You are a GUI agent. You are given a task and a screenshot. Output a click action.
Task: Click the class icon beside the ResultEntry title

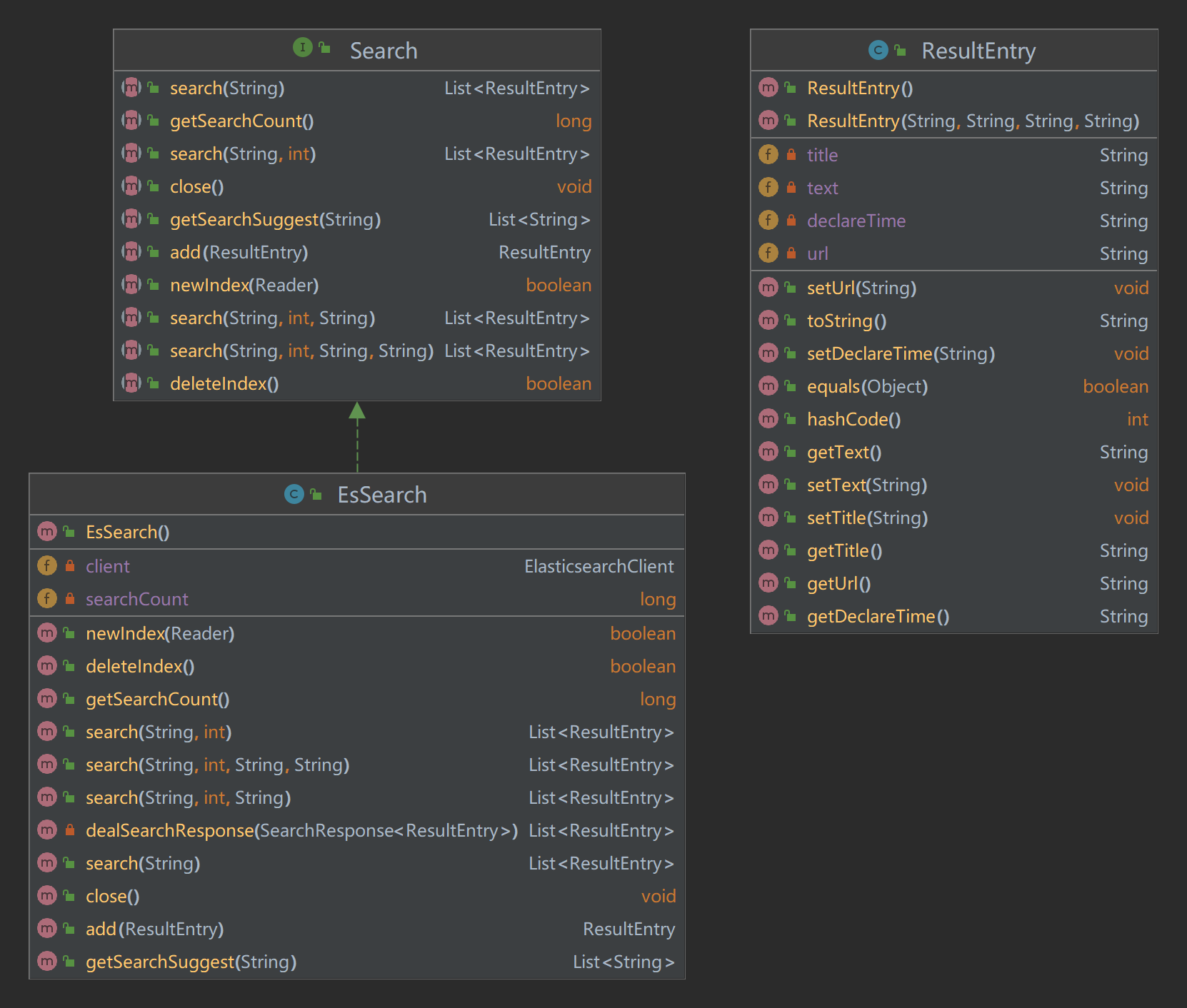tap(878, 50)
